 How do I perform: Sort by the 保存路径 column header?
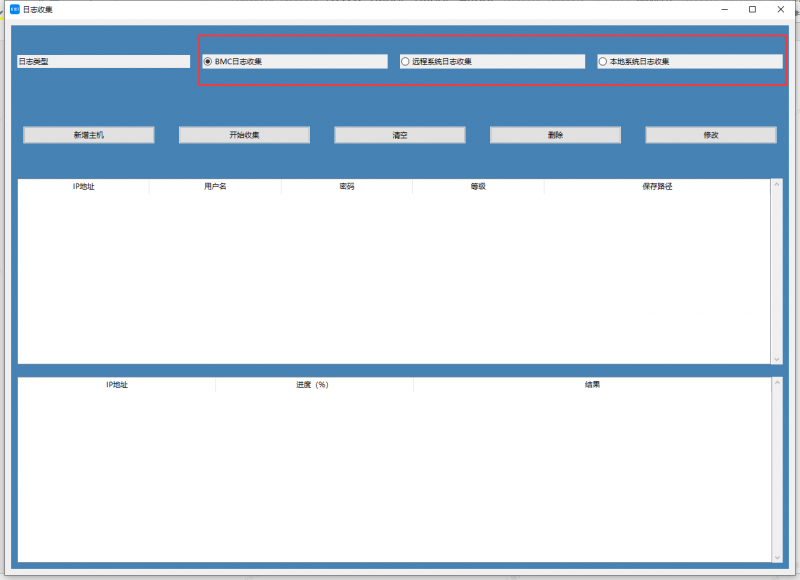[x=656, y=187]
